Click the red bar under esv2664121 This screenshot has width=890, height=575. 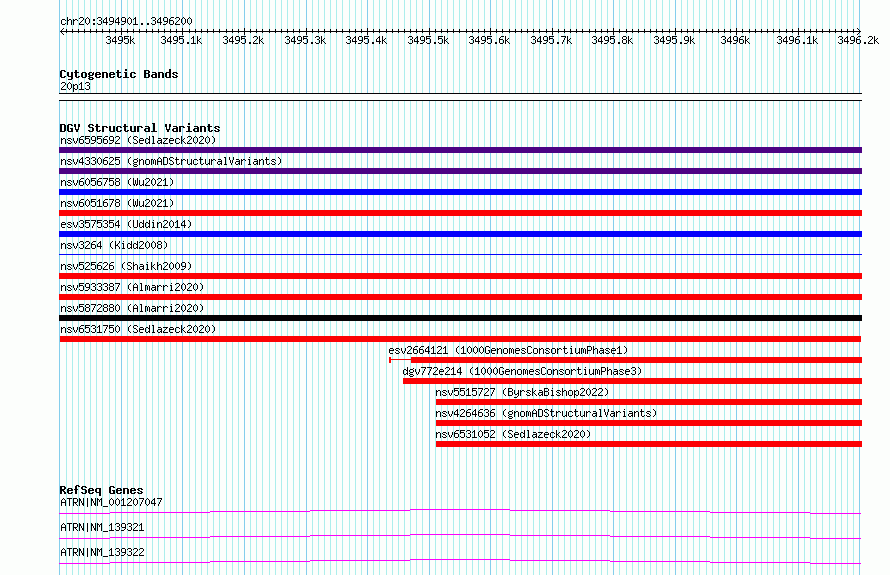pyautogui.click(x=625, y=360)
